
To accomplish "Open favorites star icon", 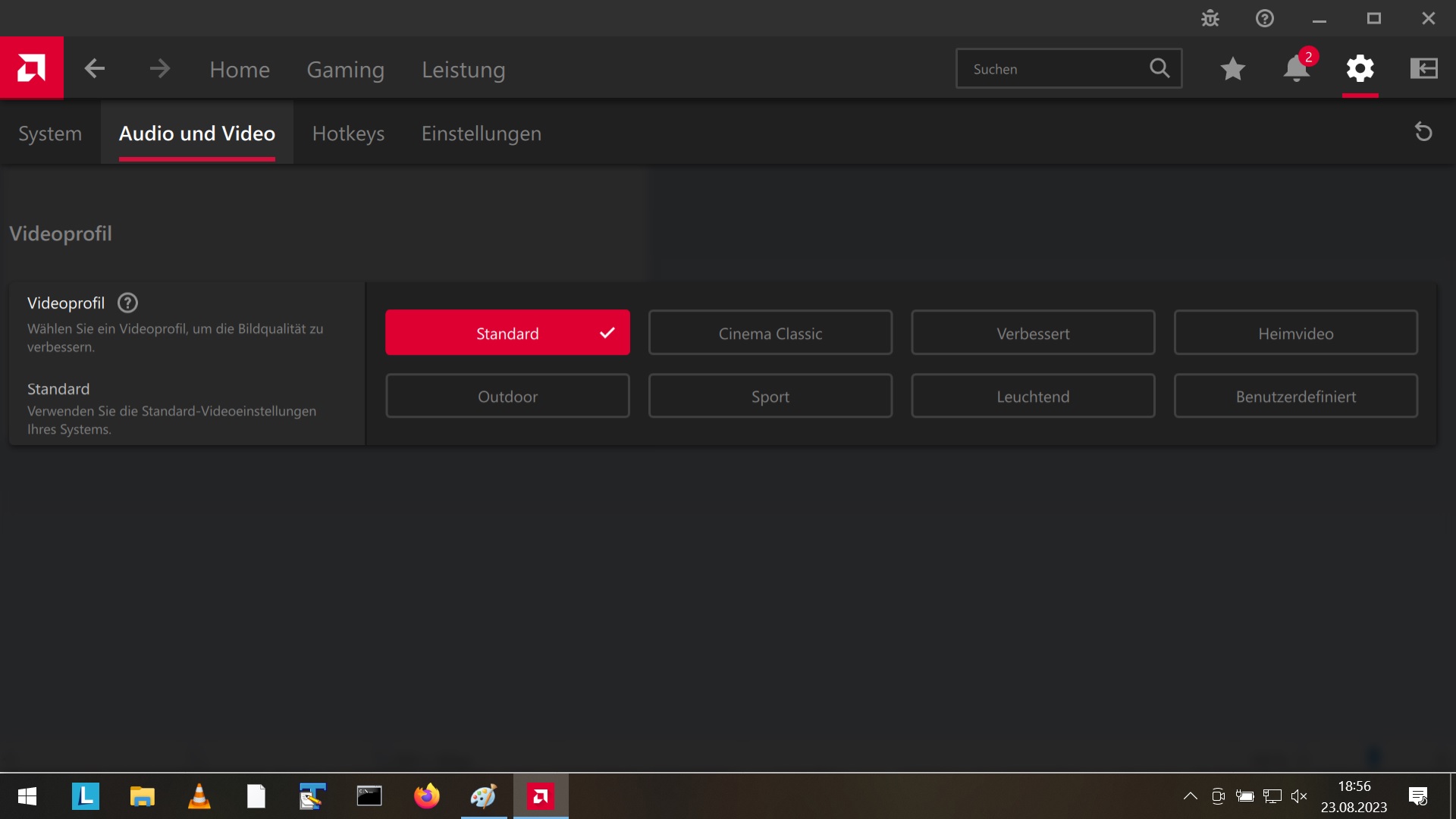I will [x=1232, y=69].
